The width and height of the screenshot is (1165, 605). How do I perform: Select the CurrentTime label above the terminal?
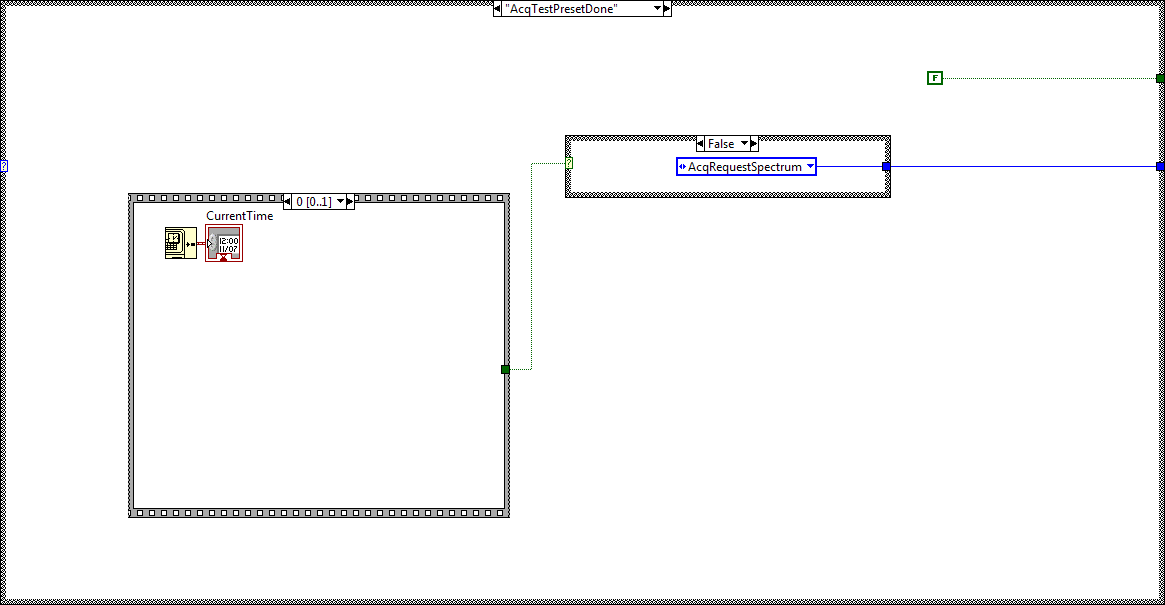pos(239,215)
